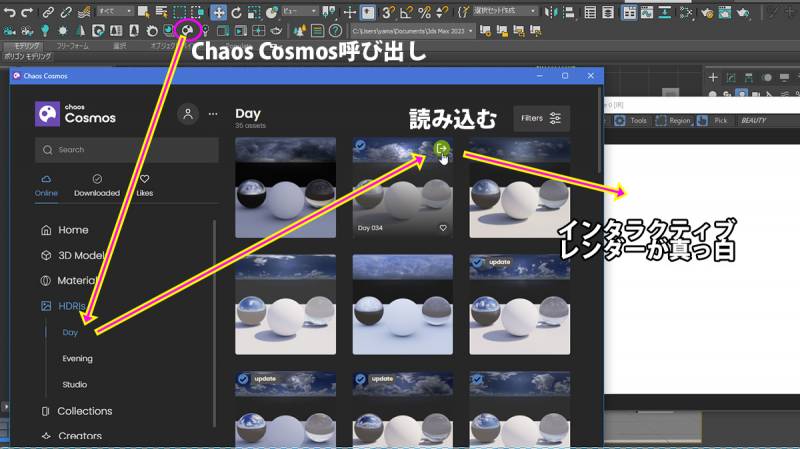Click the V-Ray sun light icon
Image resolution: width=800 pixels, height=449 pixels.
coord(63,31)
